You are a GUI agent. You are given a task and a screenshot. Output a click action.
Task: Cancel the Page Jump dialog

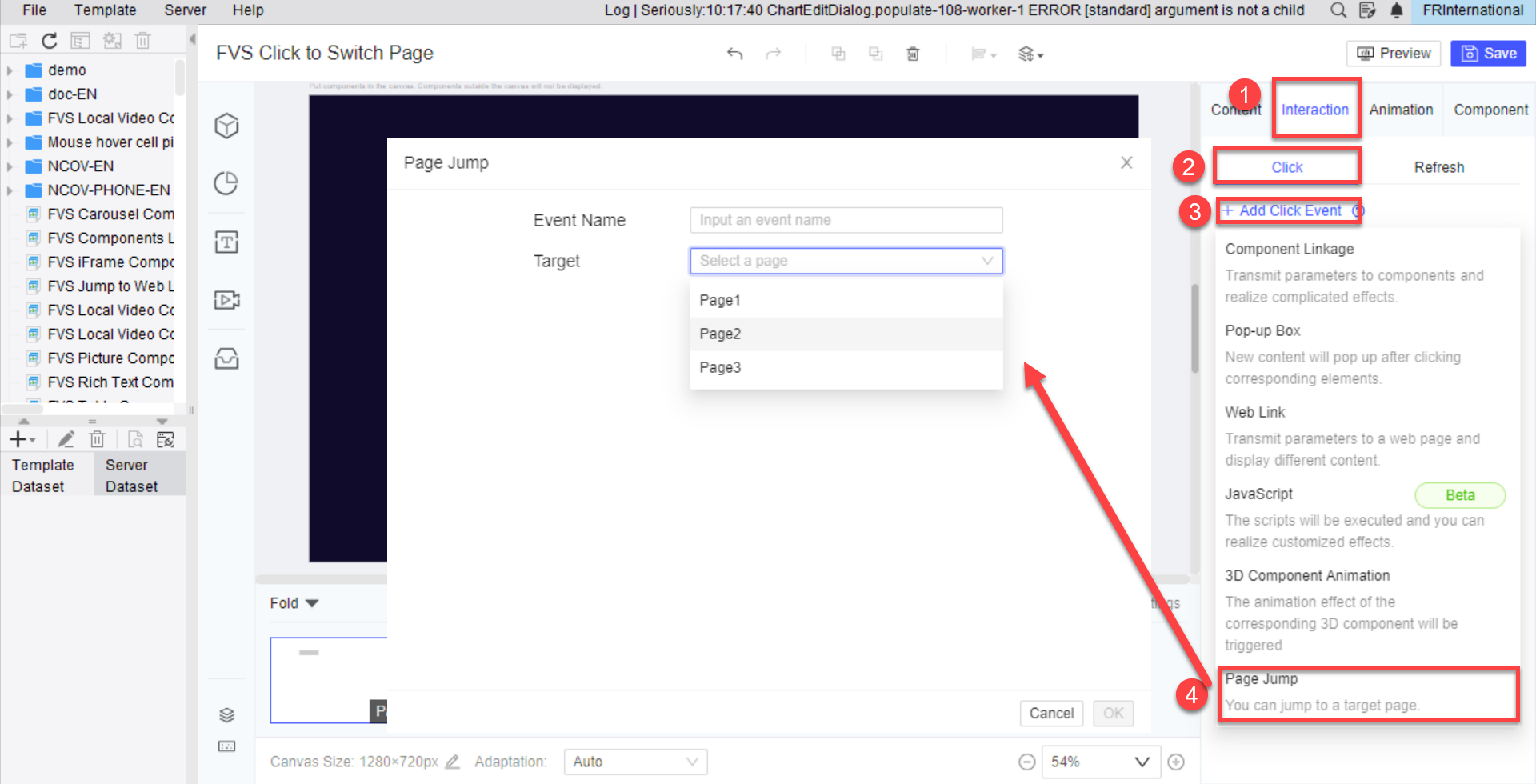(1051, 713)
